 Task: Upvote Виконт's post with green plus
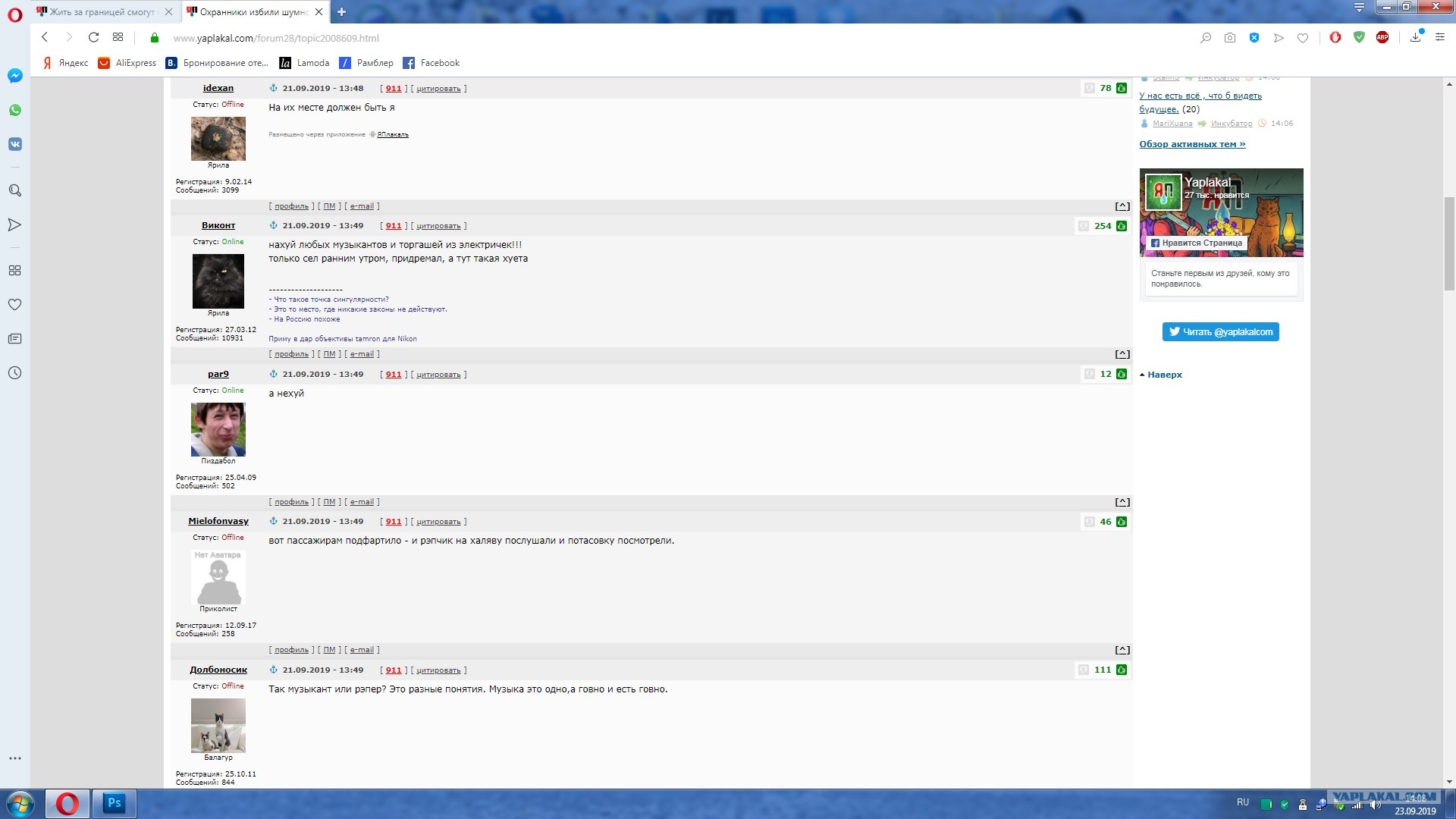[1122, 226]
